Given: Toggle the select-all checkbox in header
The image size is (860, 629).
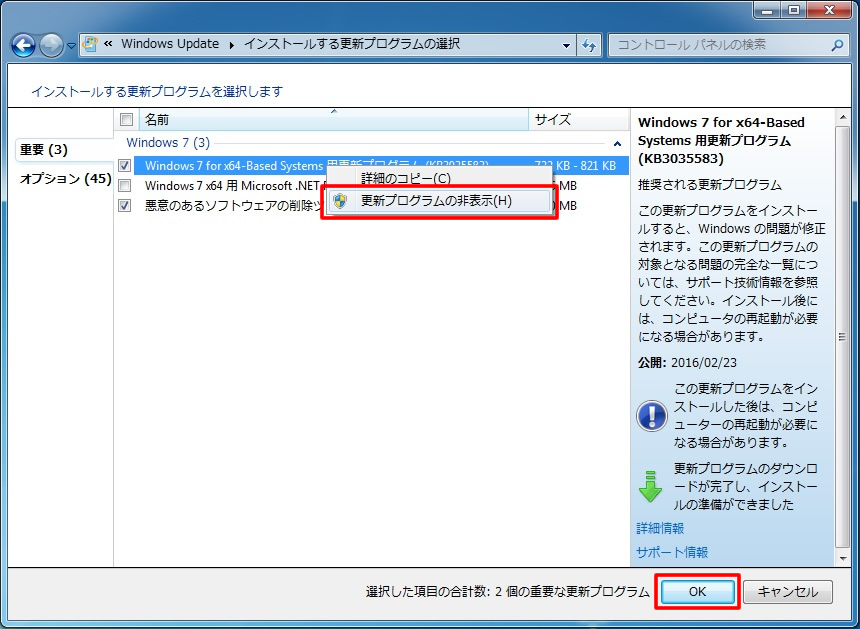Looking at the screenshot, I should (x=126, y=120).
